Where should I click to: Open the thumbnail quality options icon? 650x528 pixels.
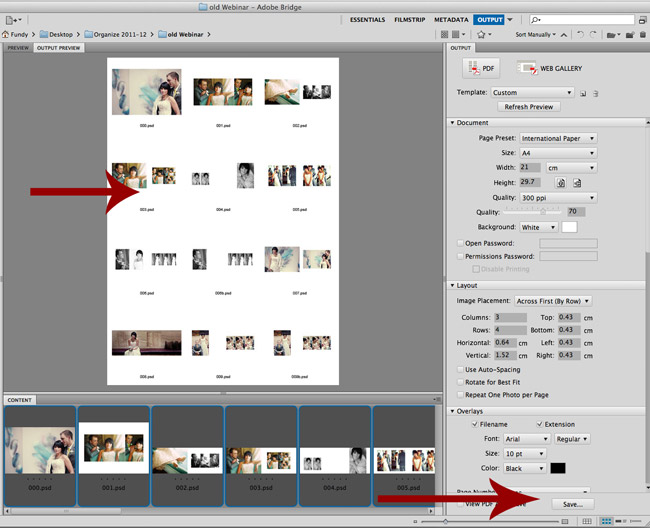(458, 34)
